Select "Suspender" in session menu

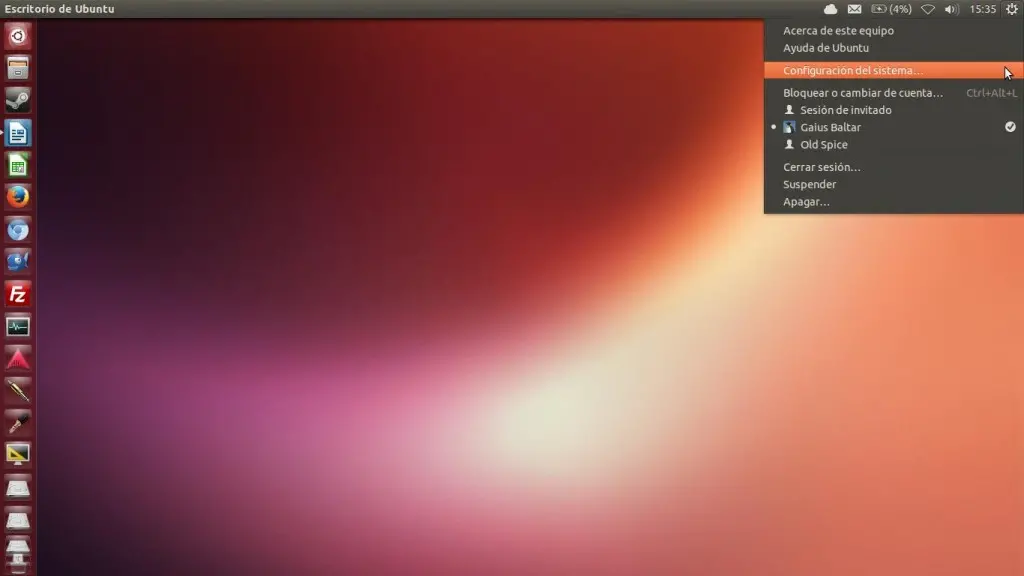893,184
